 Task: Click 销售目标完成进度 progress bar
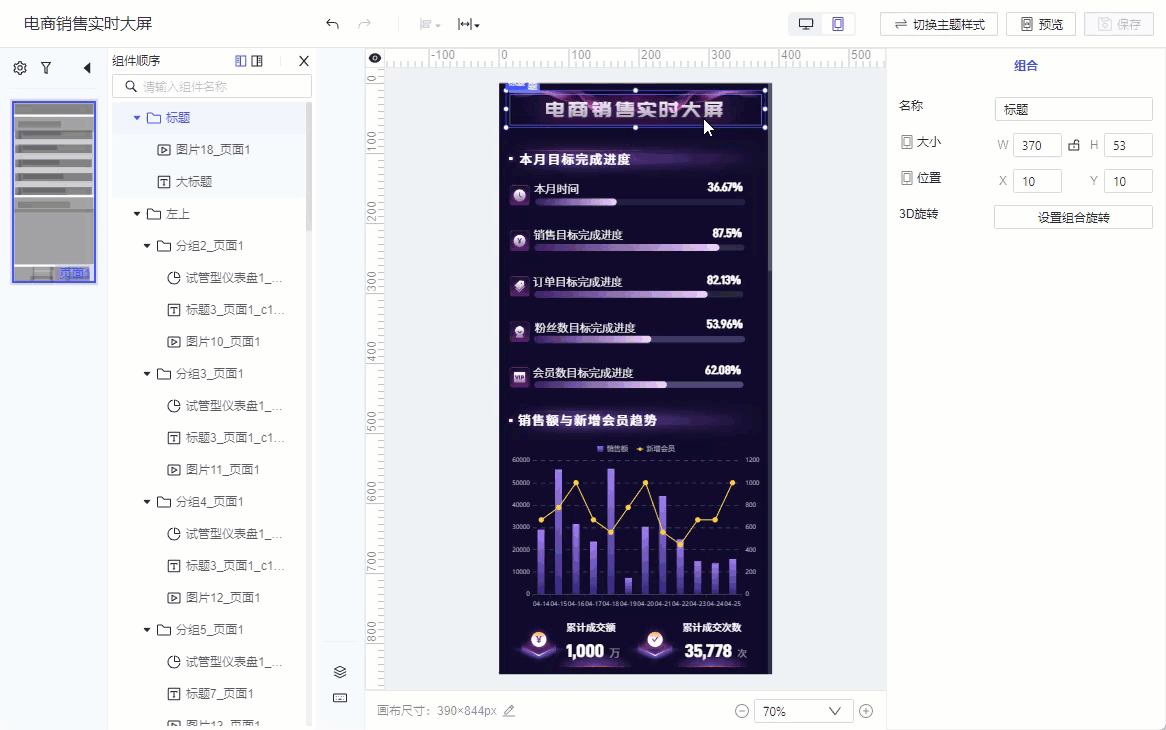point(640,248)
